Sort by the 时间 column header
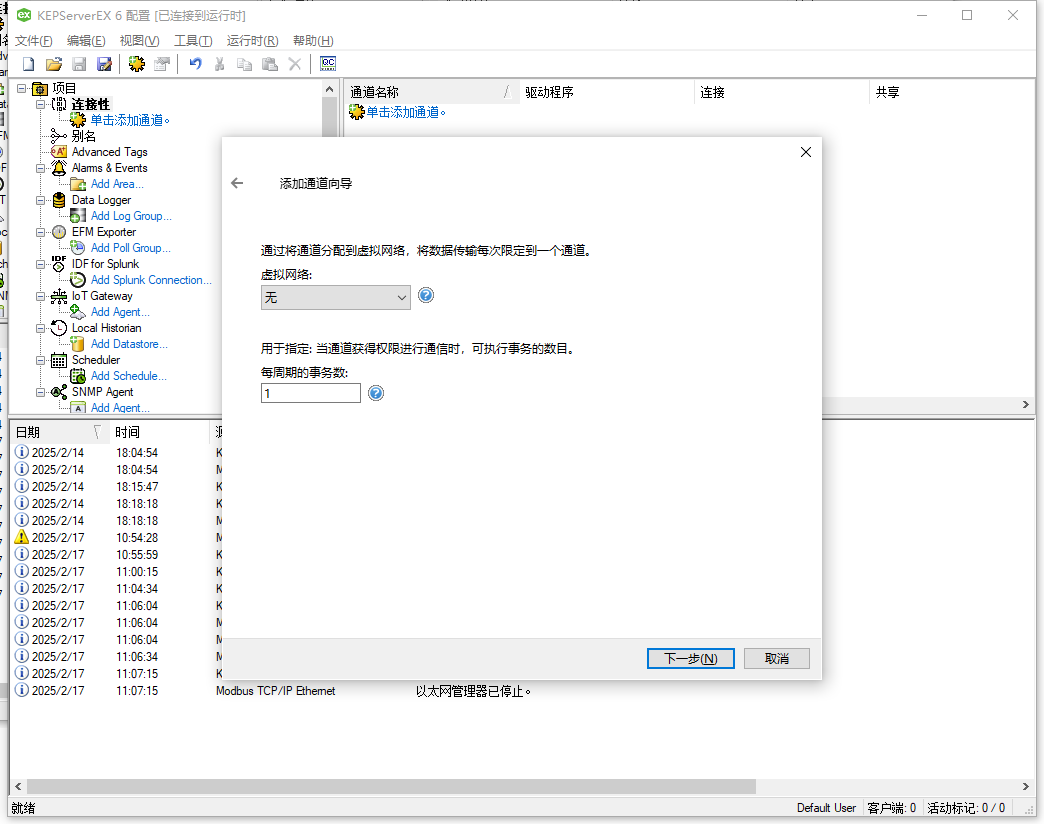1044x824 pixels. [158, 432]
